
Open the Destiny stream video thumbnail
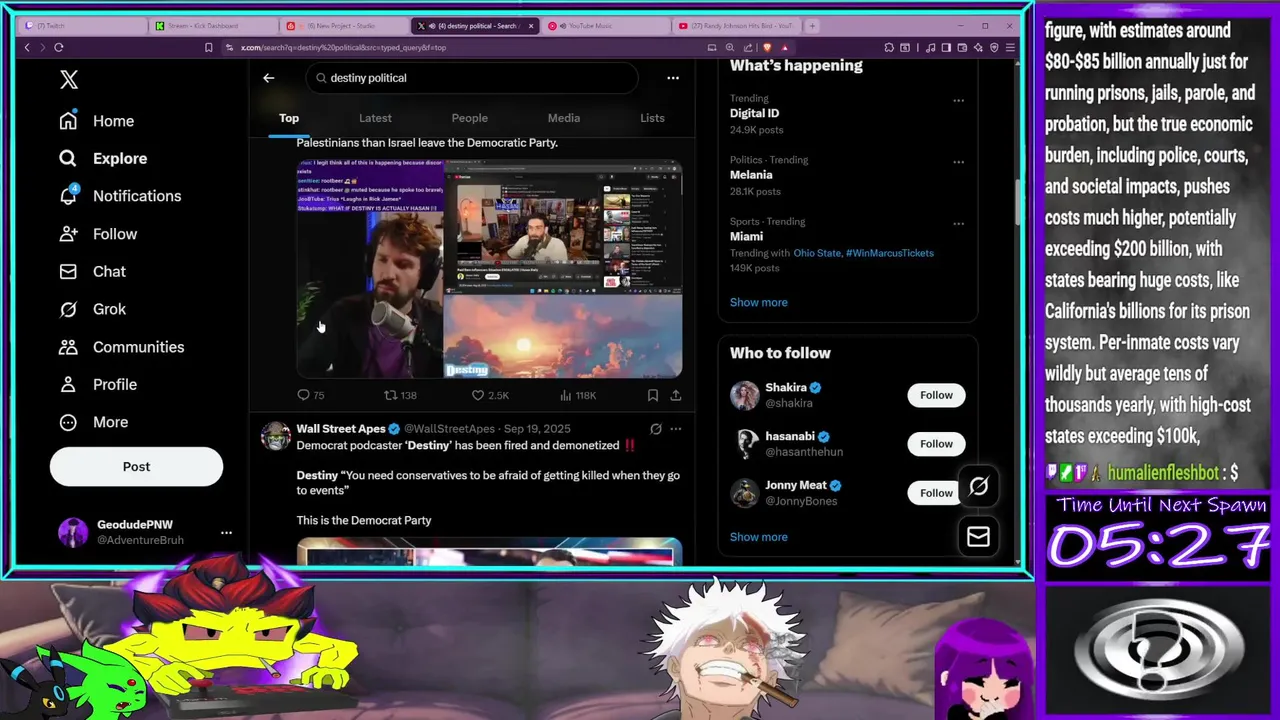[489, 269]
